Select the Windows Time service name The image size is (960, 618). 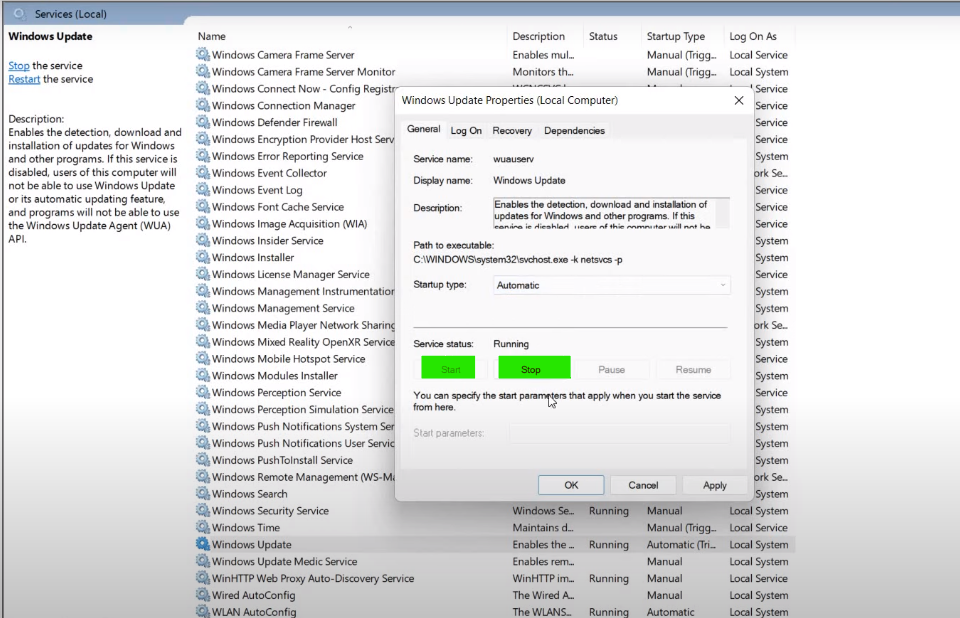coord(246,527)
